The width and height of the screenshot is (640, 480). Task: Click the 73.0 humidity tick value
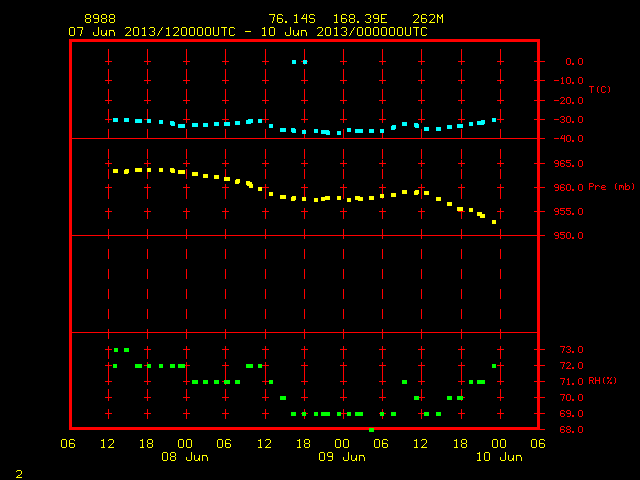coord(571,350)
